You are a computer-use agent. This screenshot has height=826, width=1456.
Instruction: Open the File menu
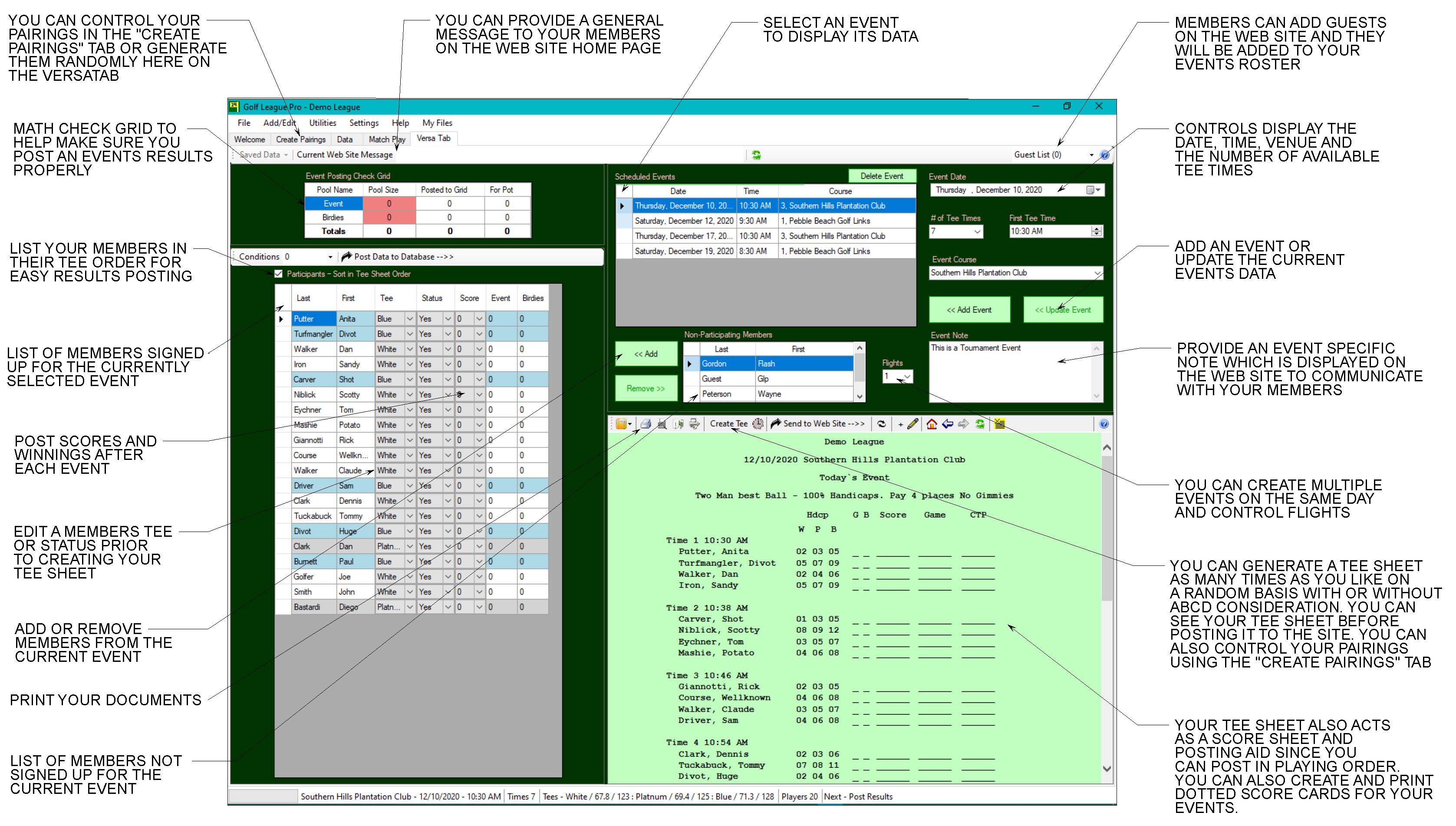click(244, 123)
